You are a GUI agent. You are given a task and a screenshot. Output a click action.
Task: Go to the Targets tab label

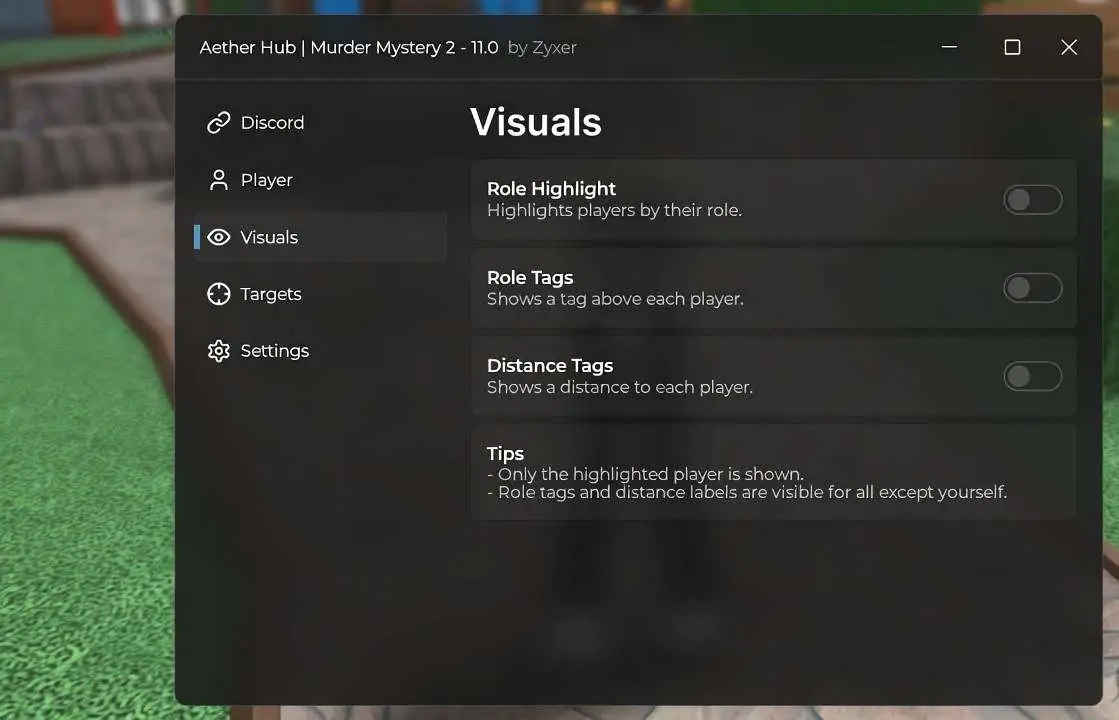(270, 294)
